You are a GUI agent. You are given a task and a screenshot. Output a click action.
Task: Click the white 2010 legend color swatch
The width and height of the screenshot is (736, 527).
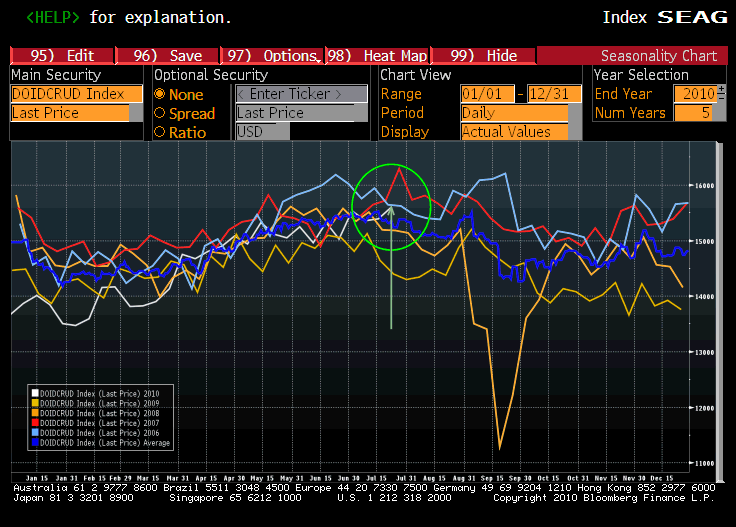35,393
